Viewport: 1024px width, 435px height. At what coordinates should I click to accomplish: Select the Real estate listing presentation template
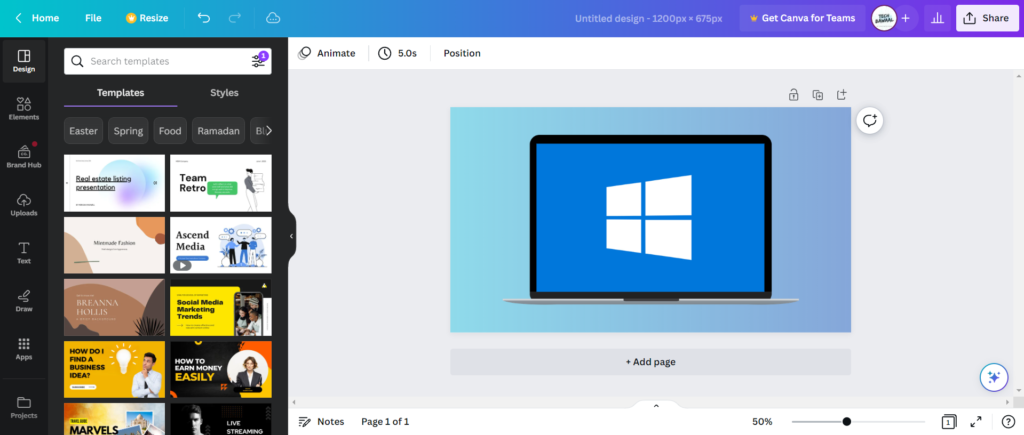[114, 184]
